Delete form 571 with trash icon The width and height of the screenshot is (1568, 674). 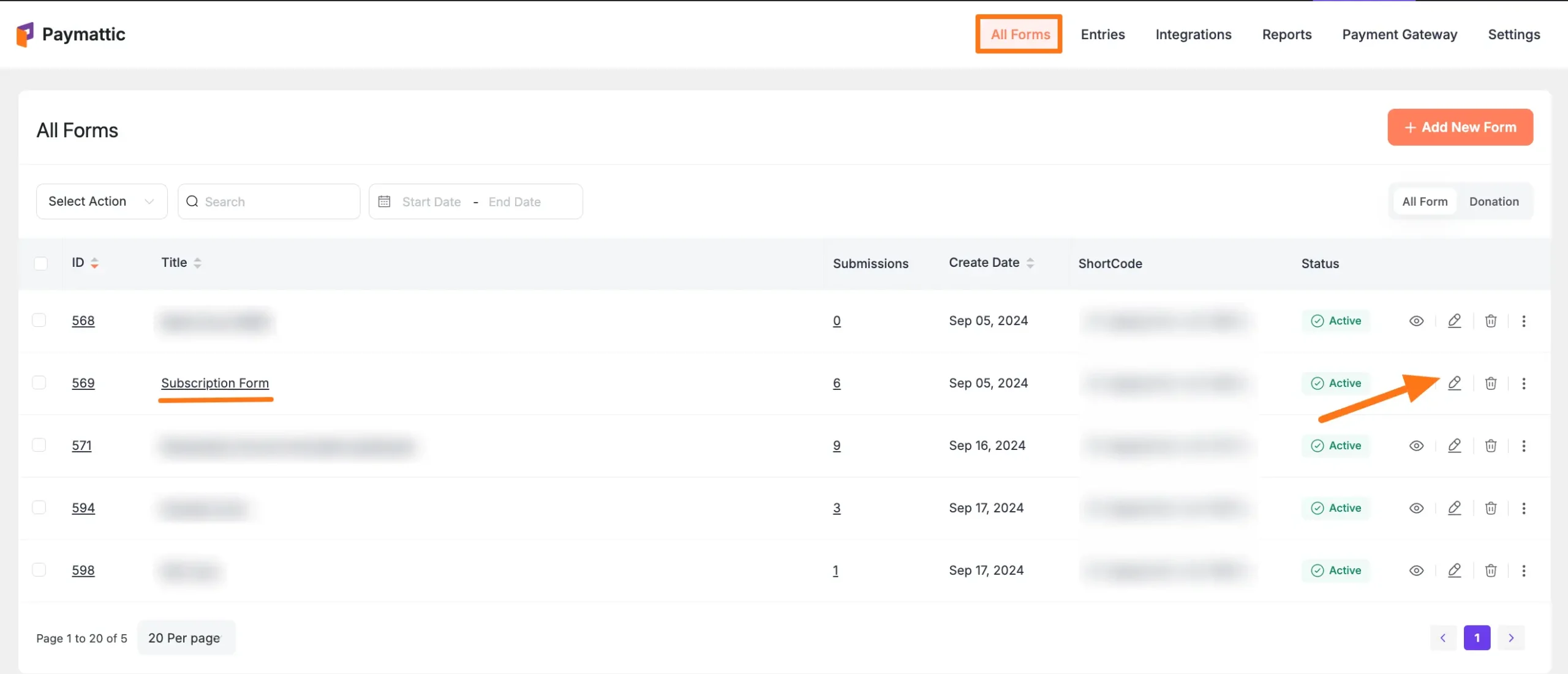coord(1491,446)
